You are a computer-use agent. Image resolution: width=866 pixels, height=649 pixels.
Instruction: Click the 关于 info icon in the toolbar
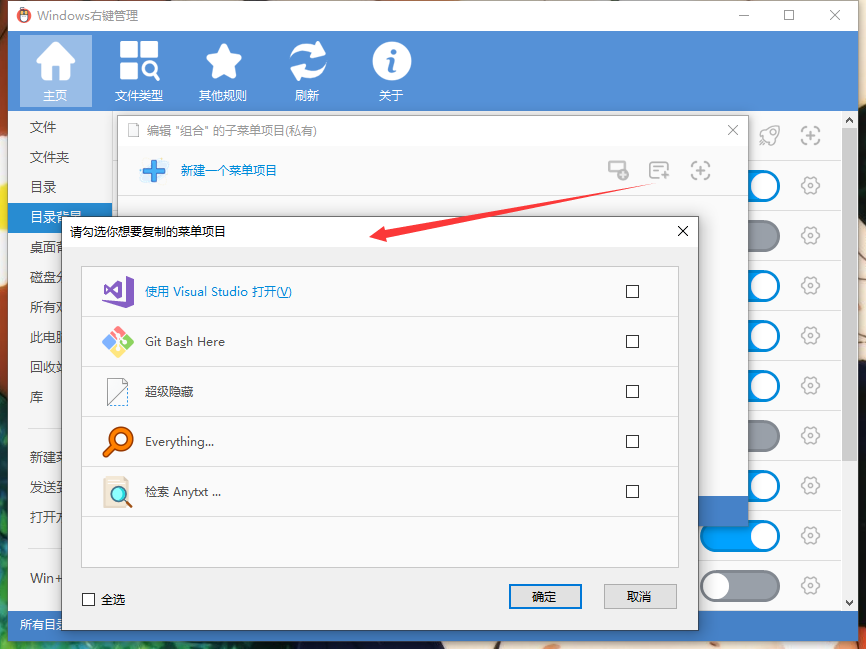pos(391,60)
